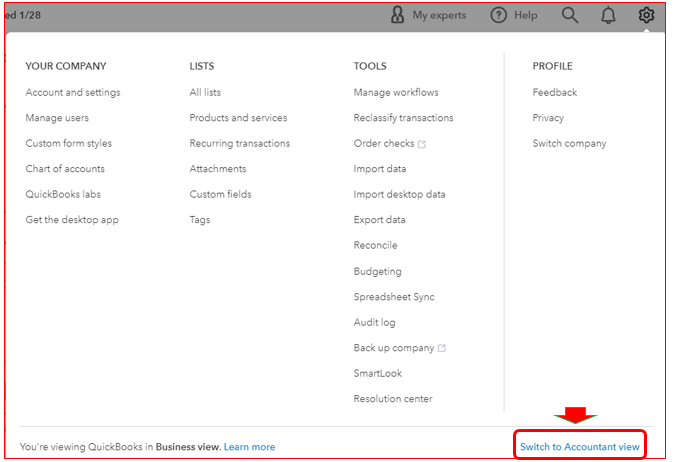Select Get the desktop app

click(x=72, y=220)
